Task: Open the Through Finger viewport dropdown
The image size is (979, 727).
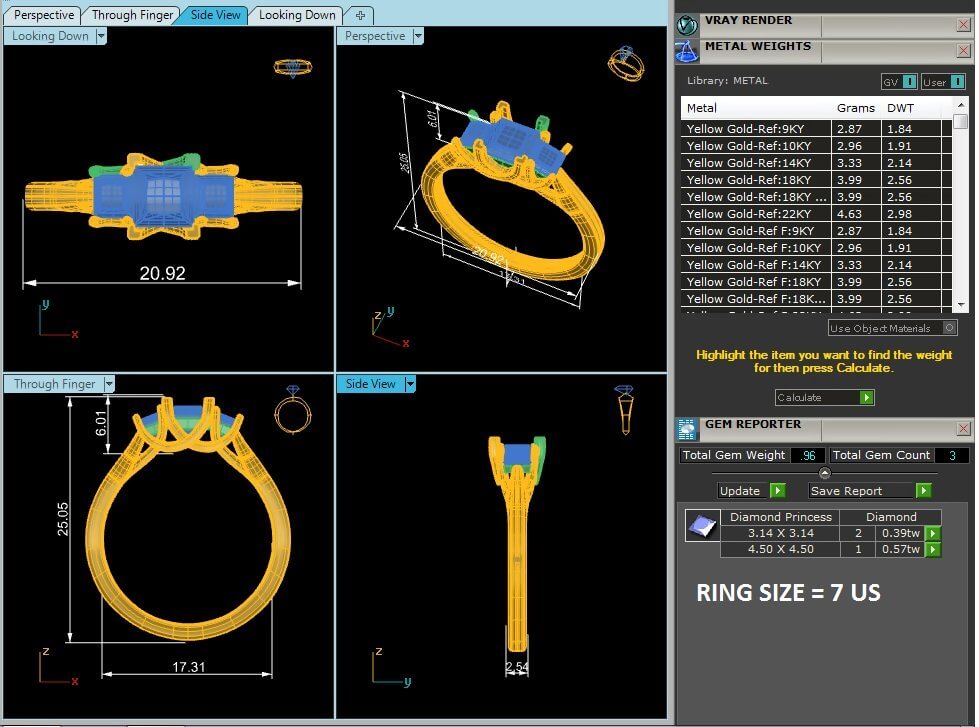Action: (109, 384)
